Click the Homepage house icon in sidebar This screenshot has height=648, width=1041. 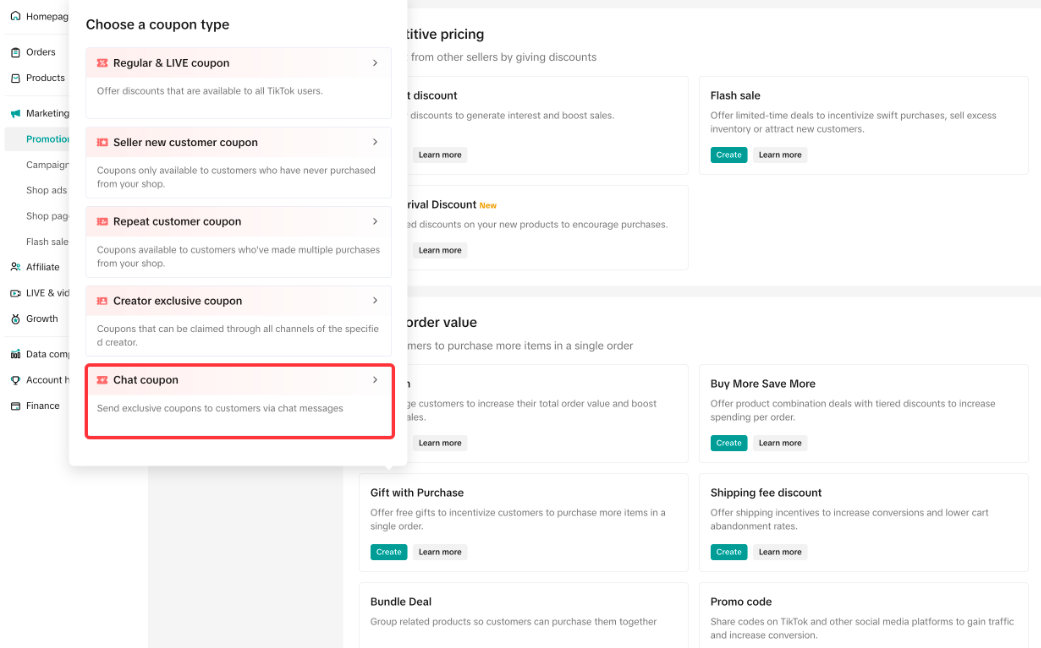click(15, 16)
